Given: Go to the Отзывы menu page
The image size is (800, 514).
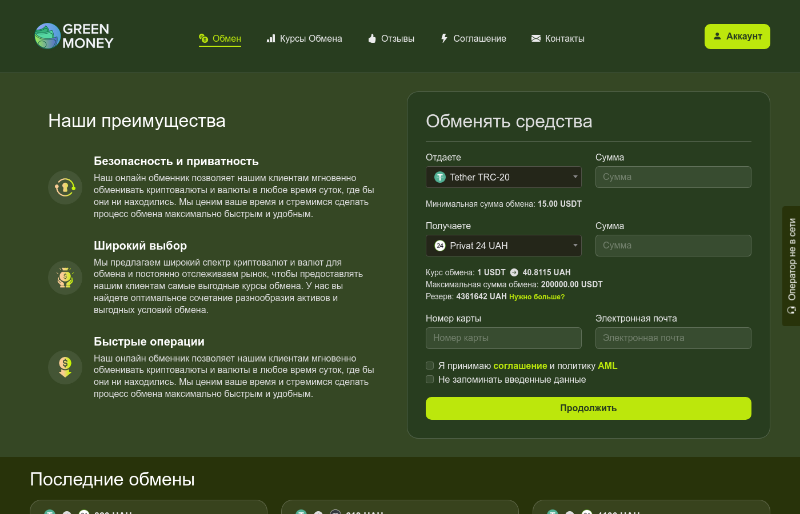Looking at the screenshot, I should (391, 39).
